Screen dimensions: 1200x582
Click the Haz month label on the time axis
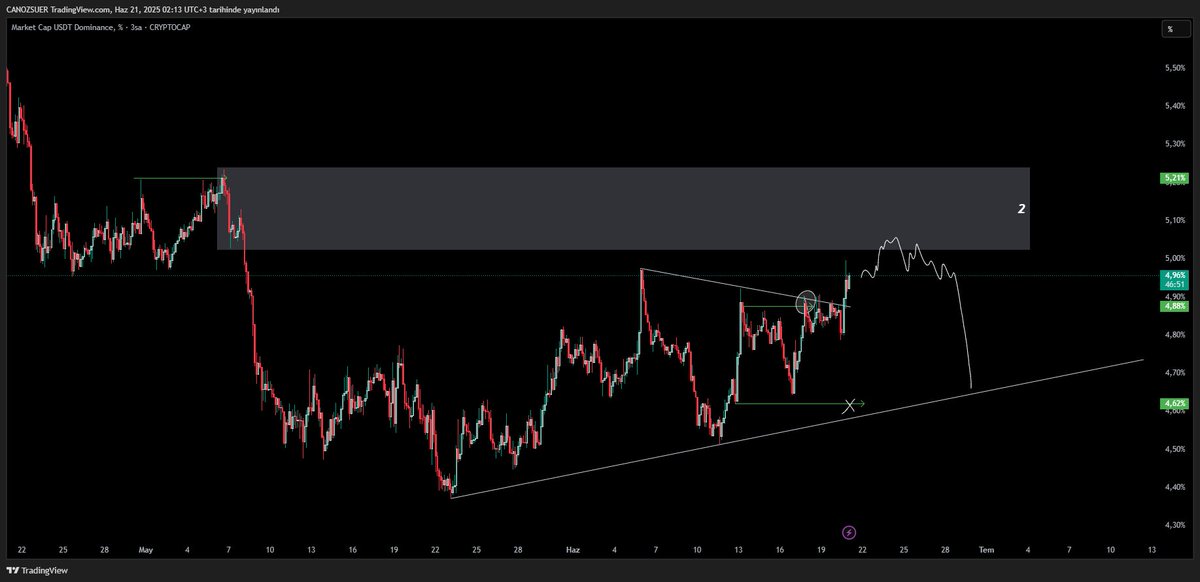[x=572, y=549]
